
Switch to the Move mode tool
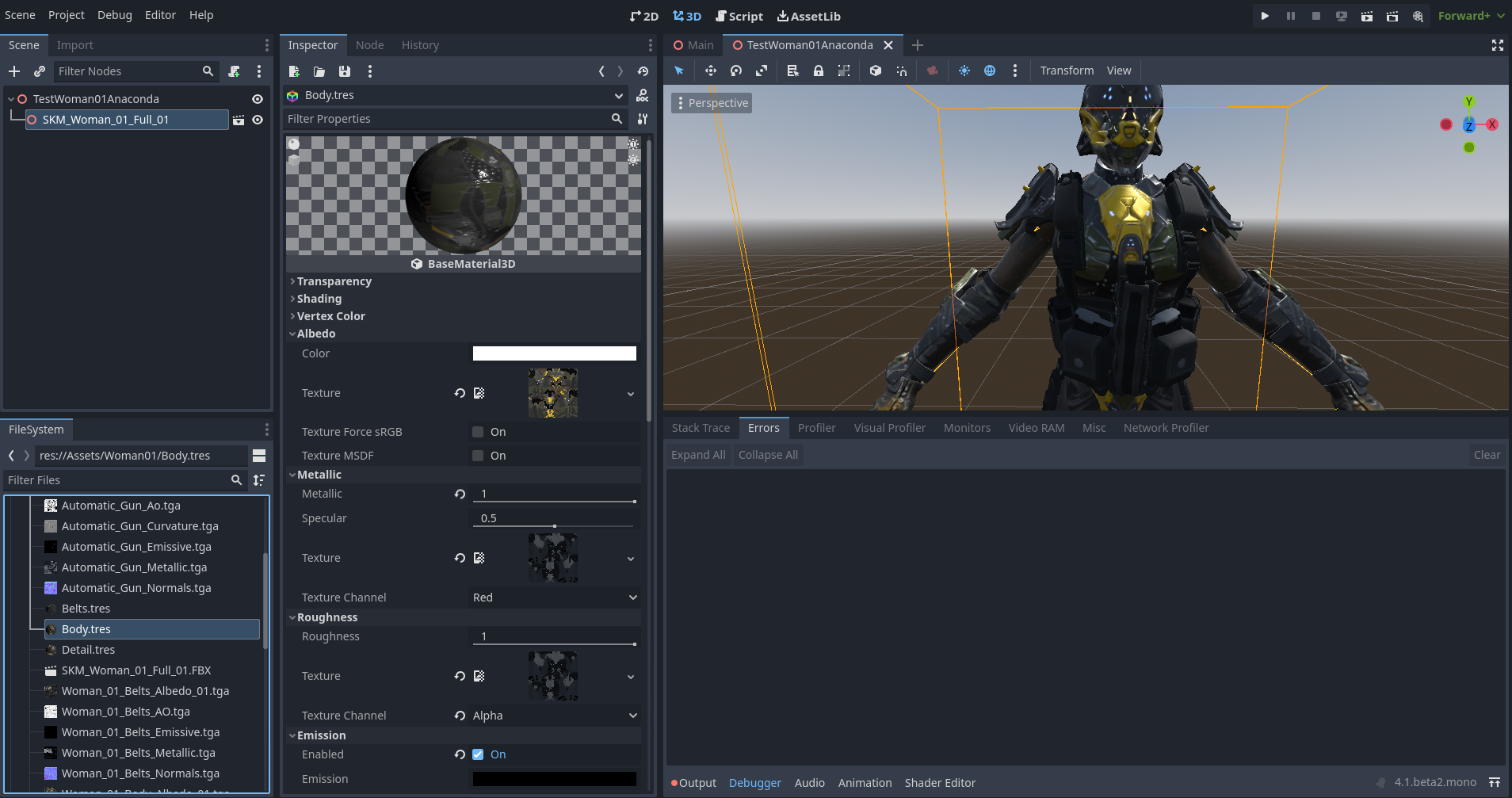pos(709,71)
